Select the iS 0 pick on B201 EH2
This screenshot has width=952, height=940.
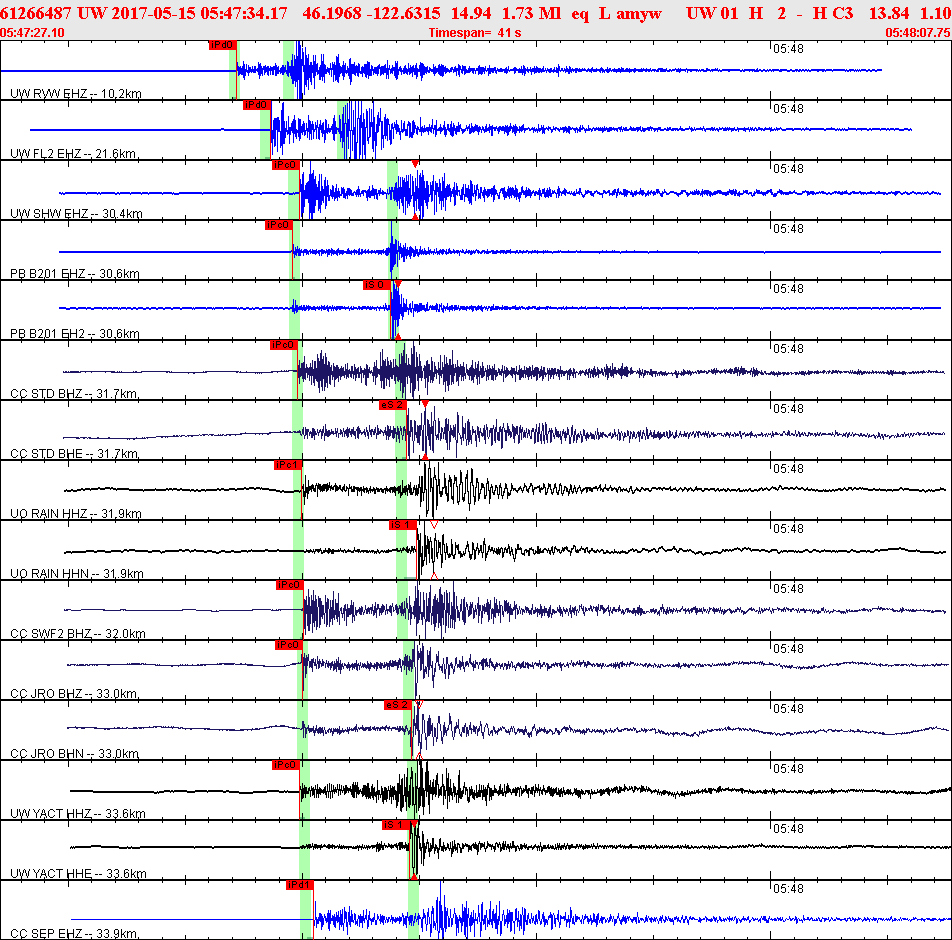(375, 285)
